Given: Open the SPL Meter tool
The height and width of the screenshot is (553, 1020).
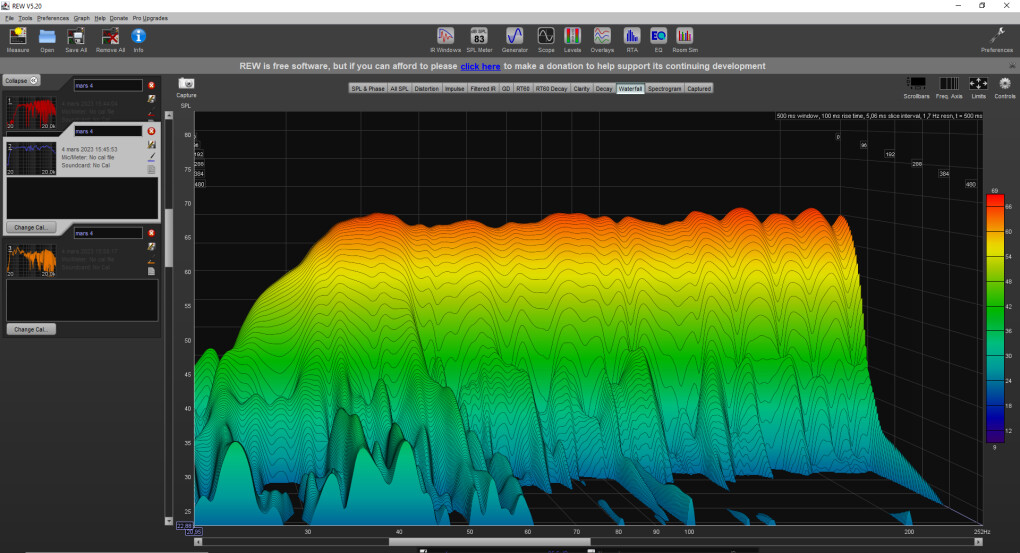Looking at the screenshot, I should (478, 36).
